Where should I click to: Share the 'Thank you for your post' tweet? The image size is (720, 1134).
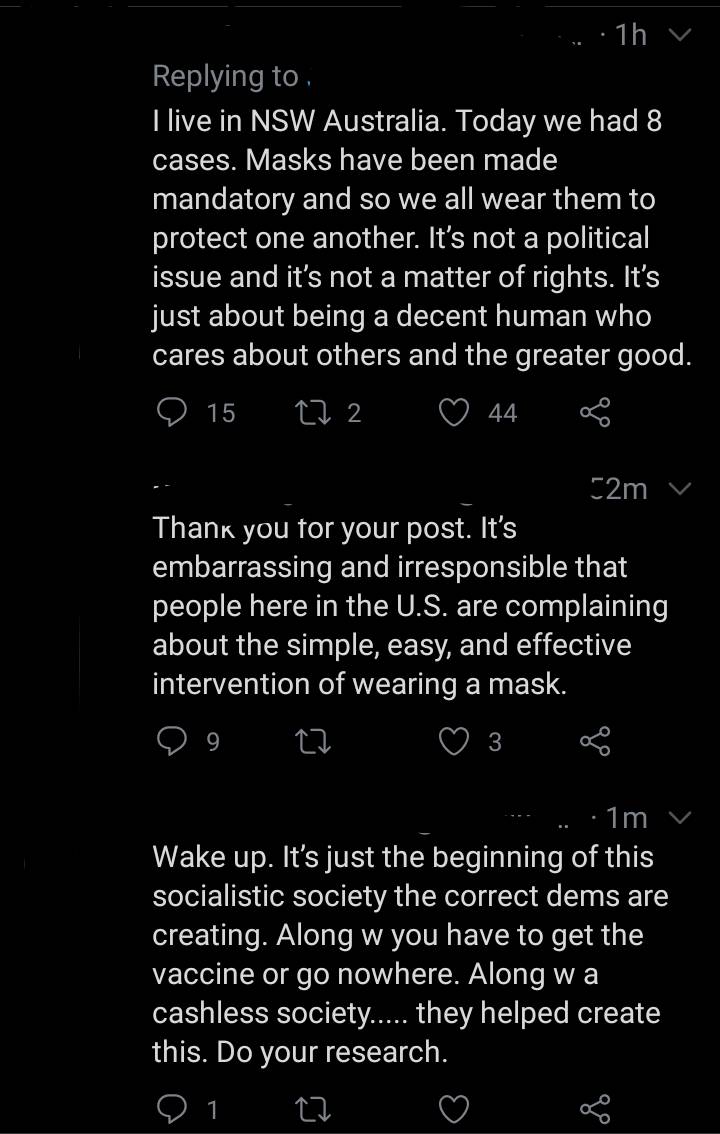click(x=595, y=741)
